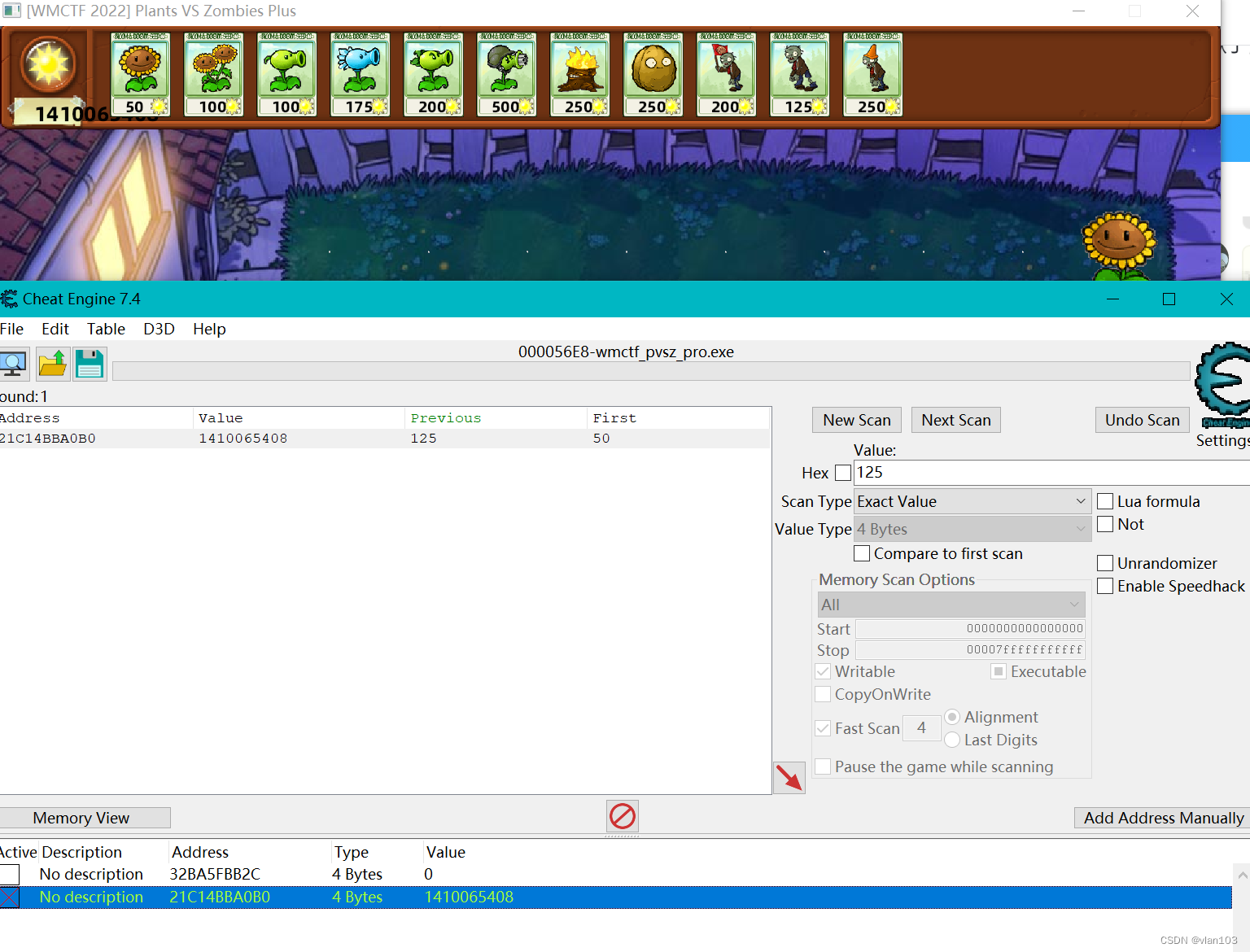Open the Edit menu
Viewport: 1250px width, 952px height.
55,329
